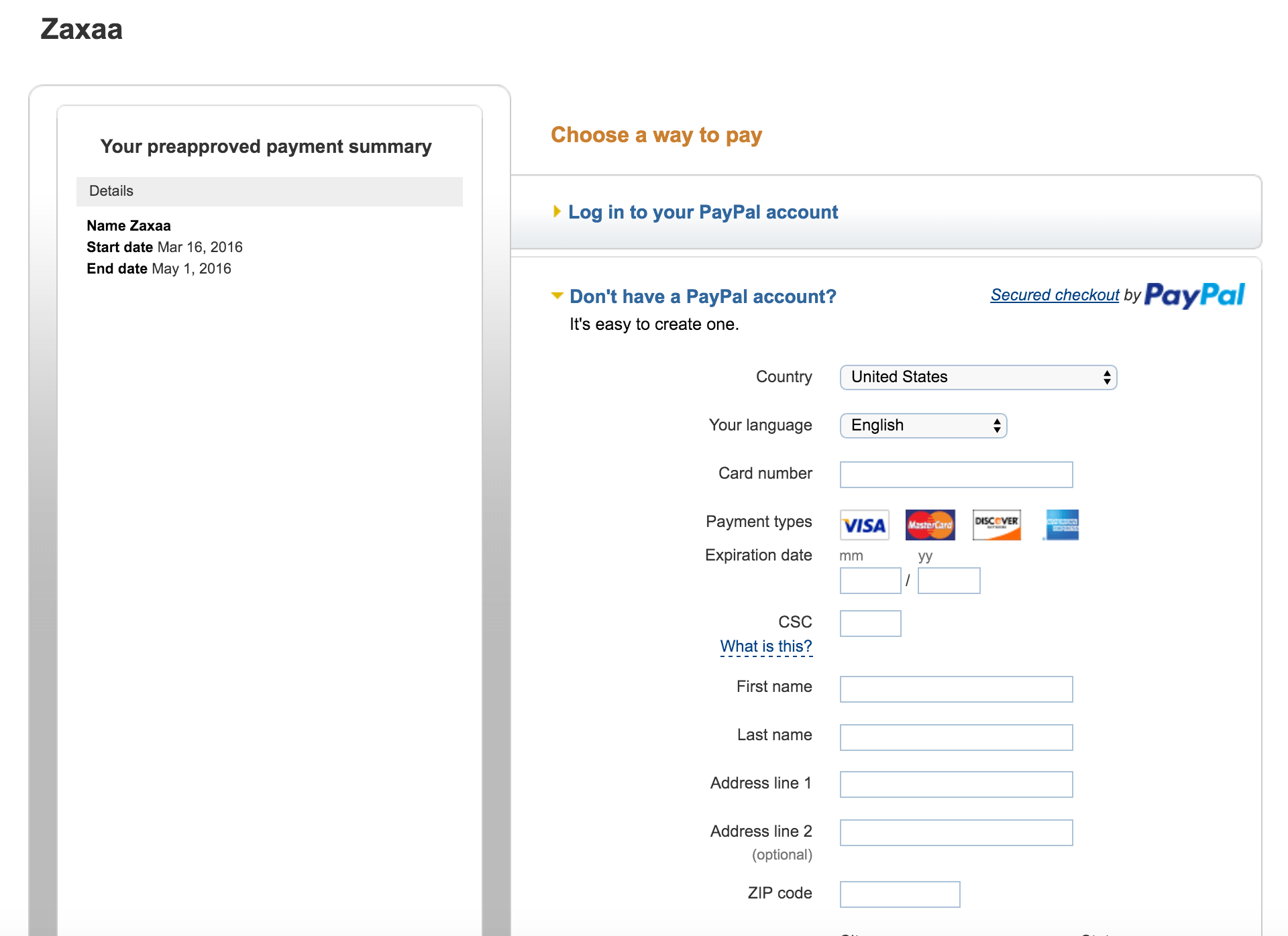Click the expiration year field
Viewport: 1288px width, 936px height.
point(948,581)
